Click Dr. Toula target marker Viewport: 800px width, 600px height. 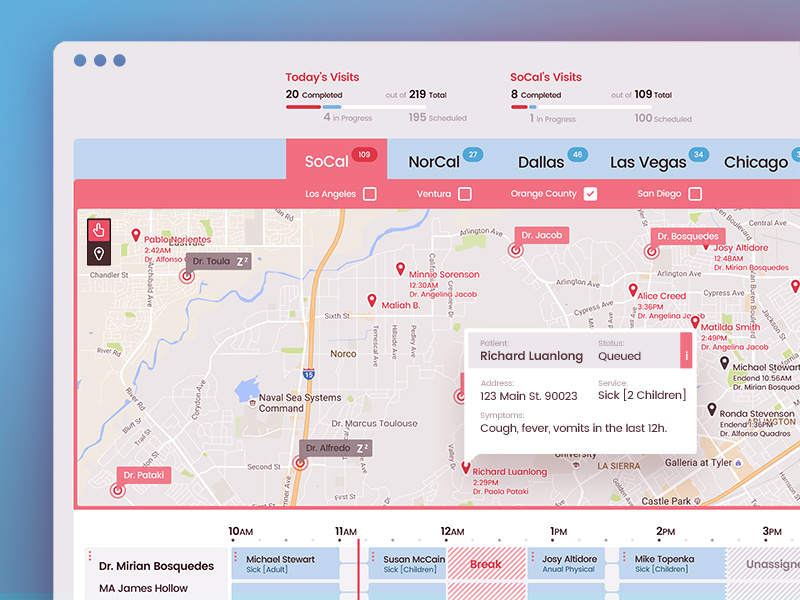coord(187,277)
